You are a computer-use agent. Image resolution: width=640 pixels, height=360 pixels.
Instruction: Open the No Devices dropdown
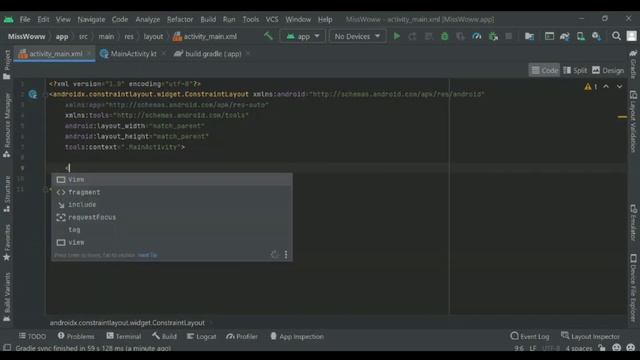tap(357, 36)
